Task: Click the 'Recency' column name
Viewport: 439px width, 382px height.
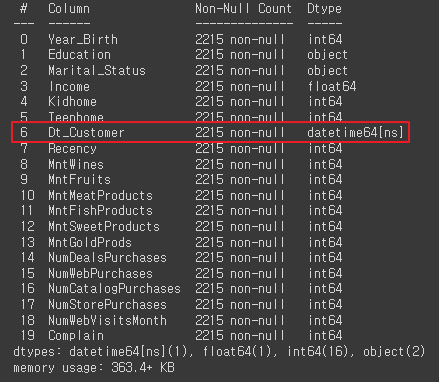Action: [x=72, y=148]
